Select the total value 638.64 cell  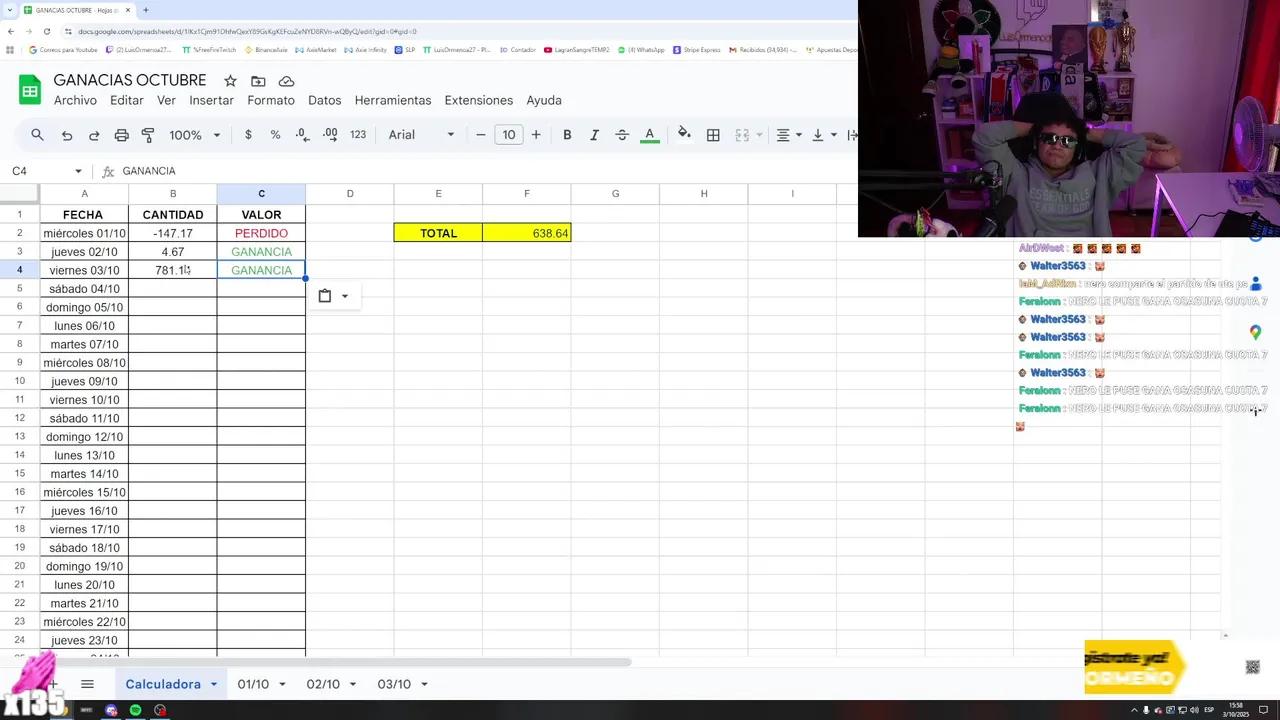click(527, 233)
